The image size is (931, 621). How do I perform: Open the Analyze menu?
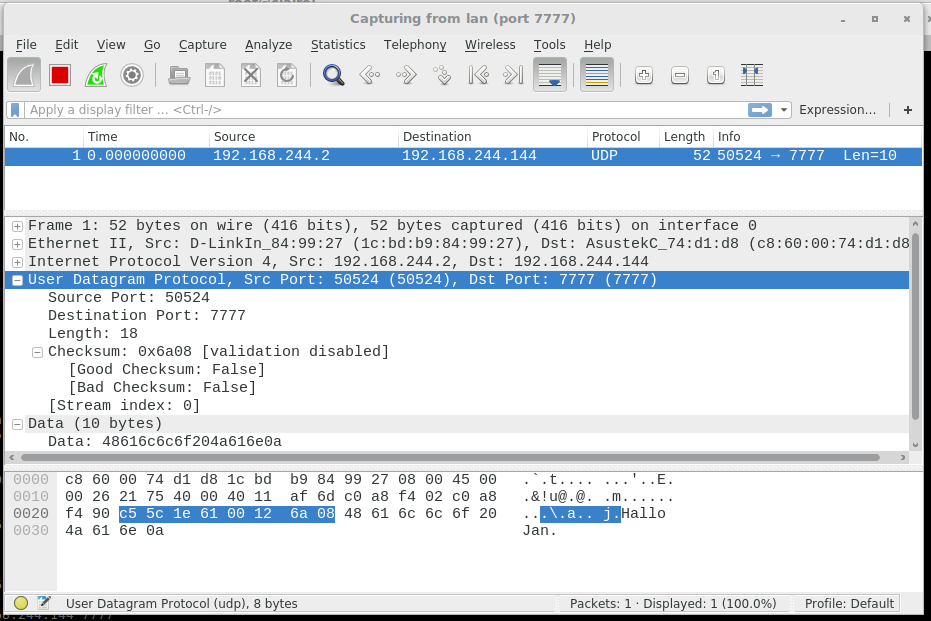pyautogui.click(x=268, y=45)
